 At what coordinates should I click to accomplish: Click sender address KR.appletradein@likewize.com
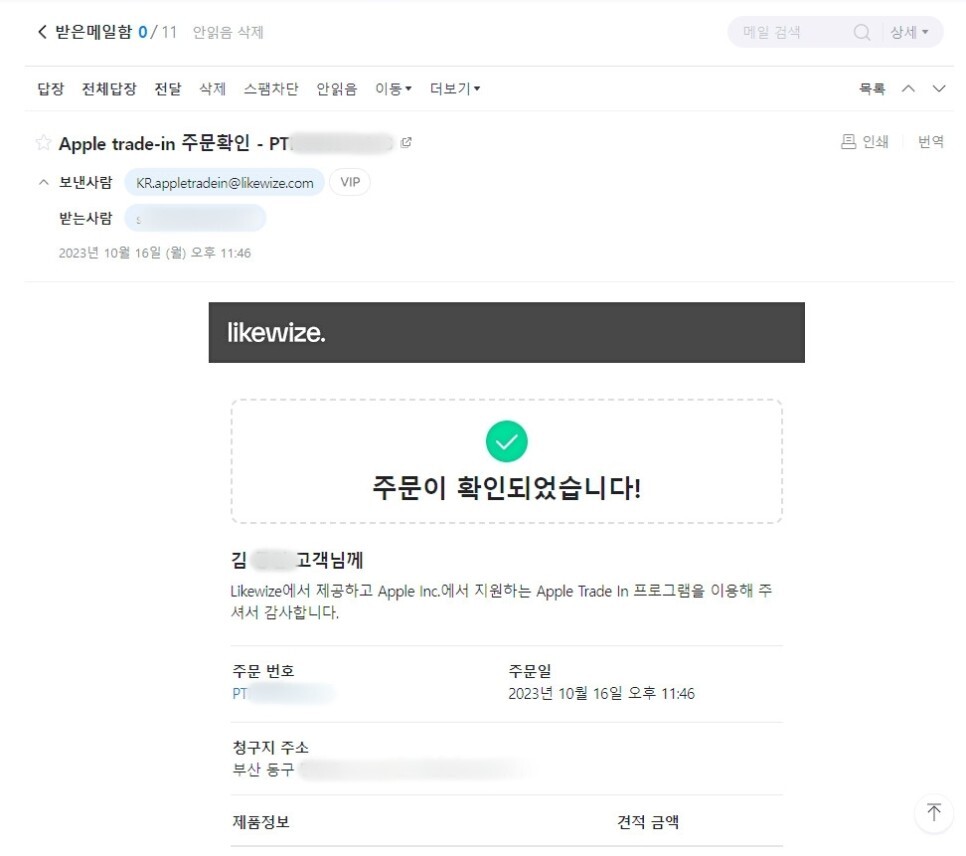[x=224, y=183]
